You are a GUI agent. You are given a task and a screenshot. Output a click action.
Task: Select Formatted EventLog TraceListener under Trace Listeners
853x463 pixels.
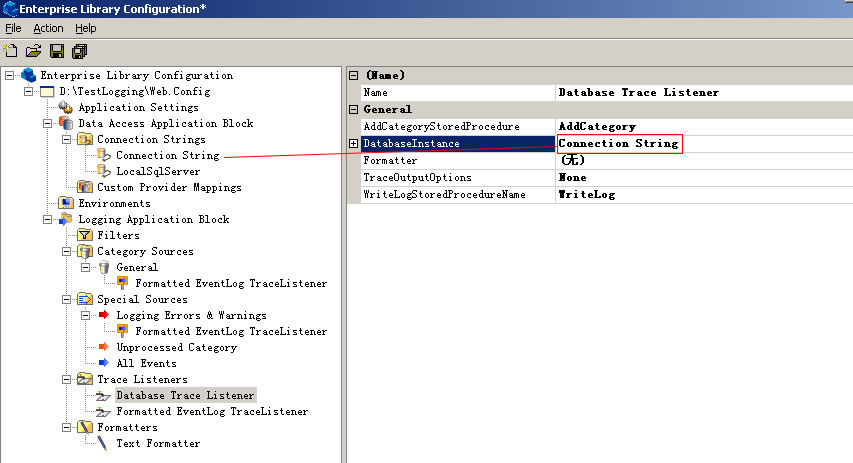click(212, 411)
